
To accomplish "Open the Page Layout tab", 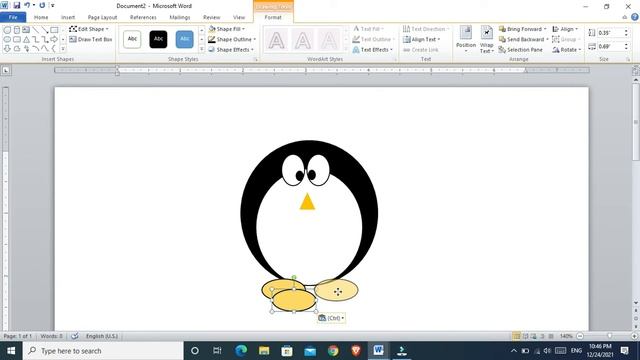I will pos(102,17).
